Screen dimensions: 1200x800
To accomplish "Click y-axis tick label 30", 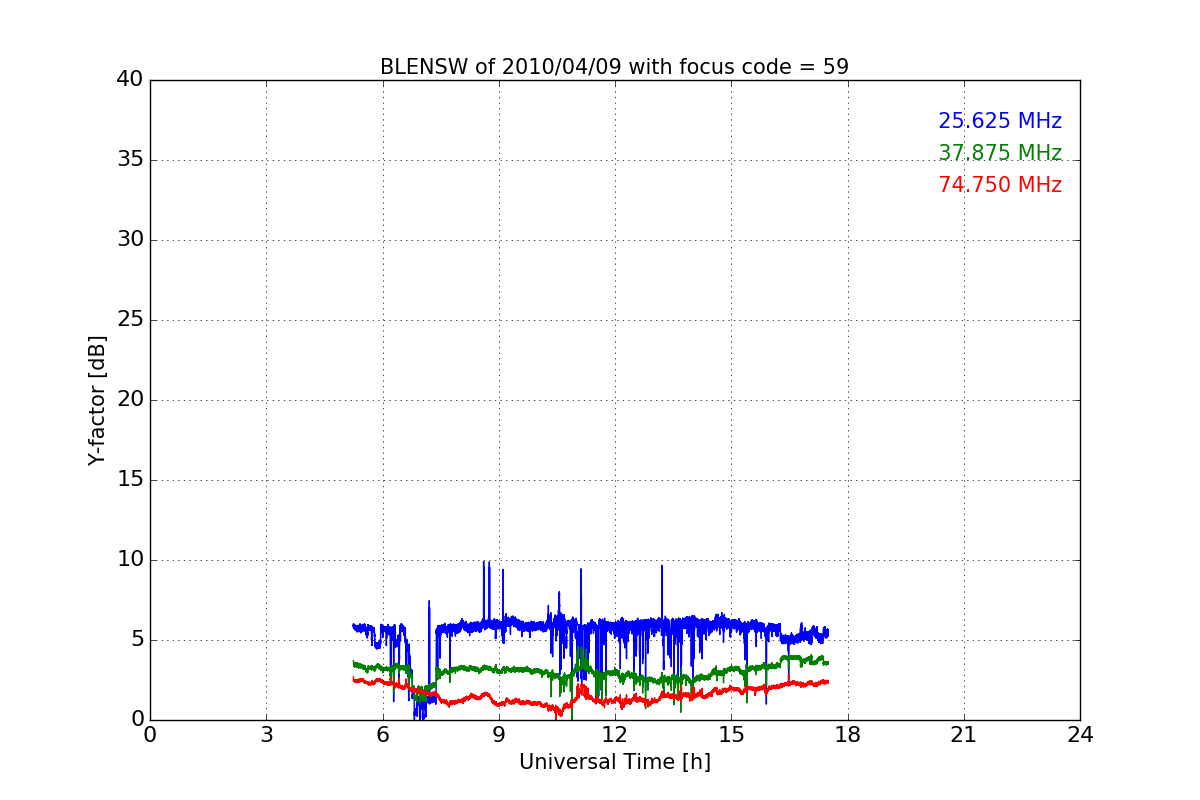I will click(130, 239).
